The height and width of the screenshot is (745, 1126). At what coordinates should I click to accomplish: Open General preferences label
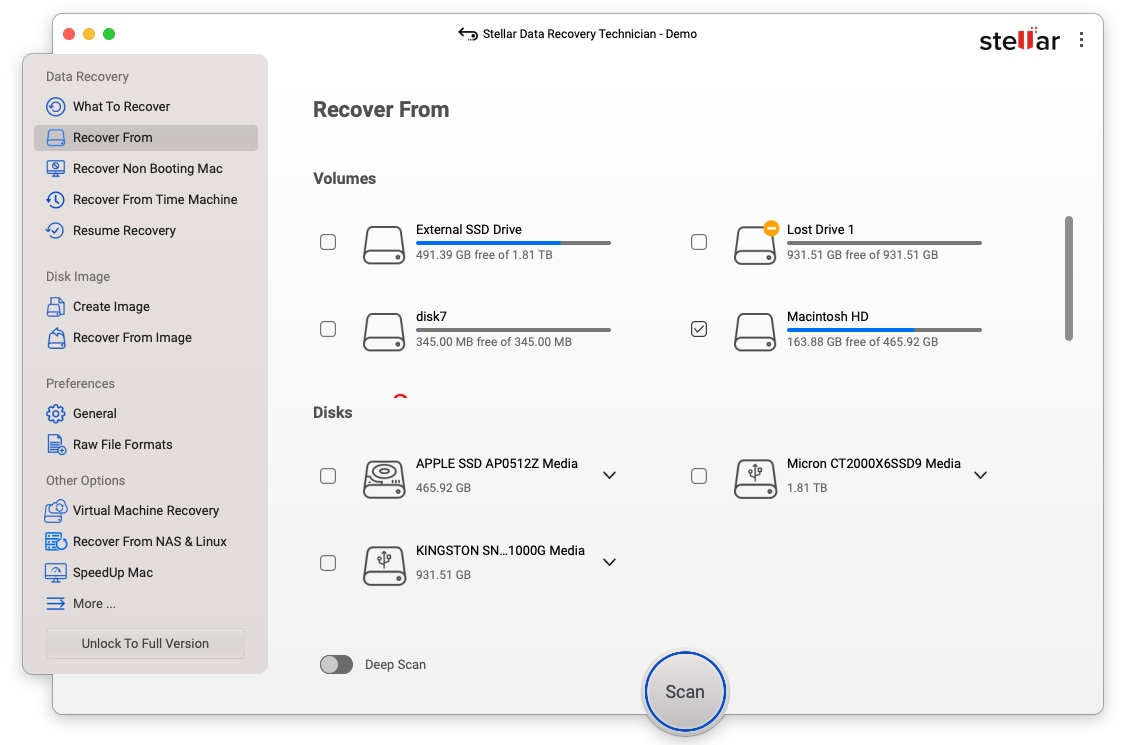point(95,414)
